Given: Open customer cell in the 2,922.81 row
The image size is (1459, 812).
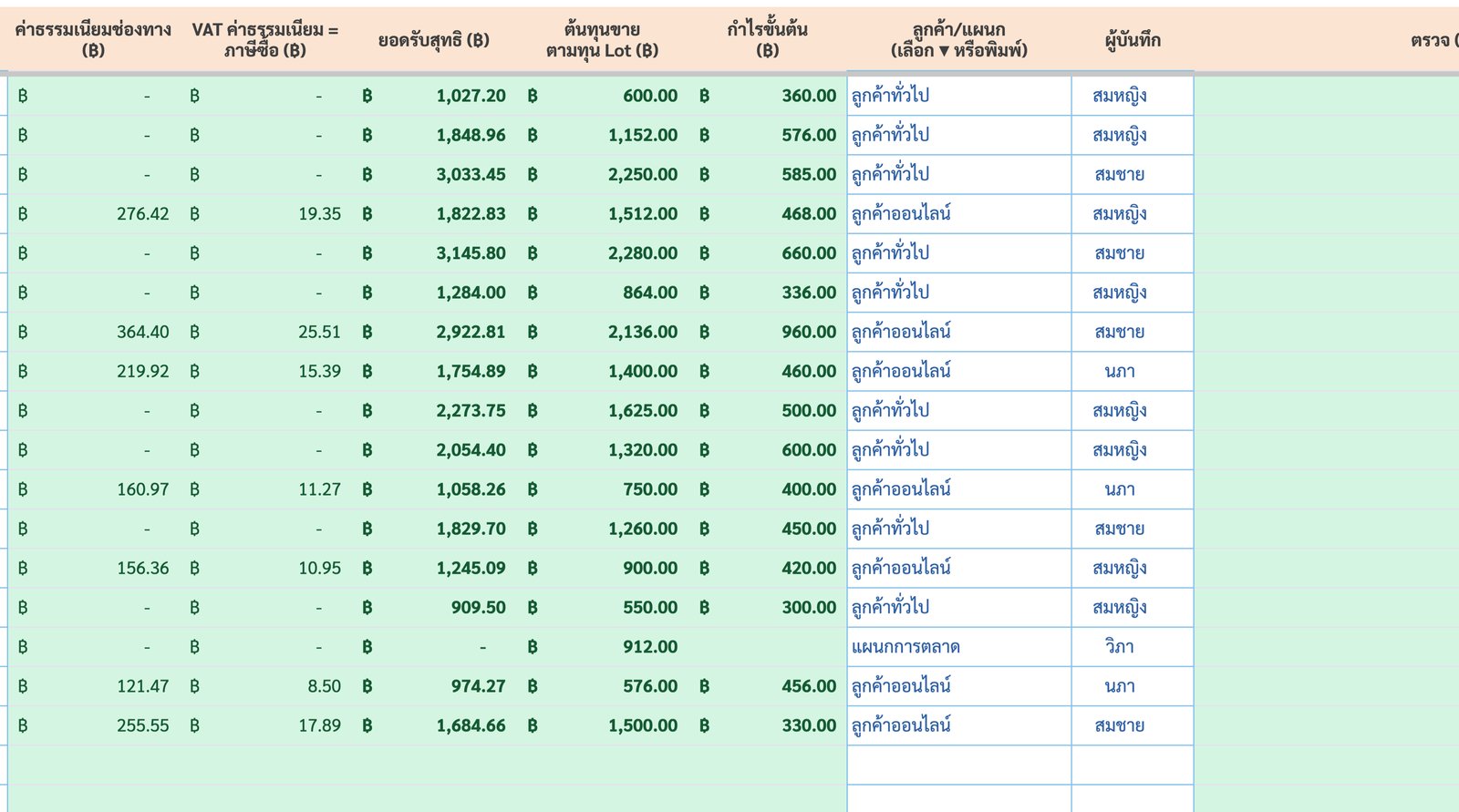Looking at the screenshot, I should click(959, 332).
